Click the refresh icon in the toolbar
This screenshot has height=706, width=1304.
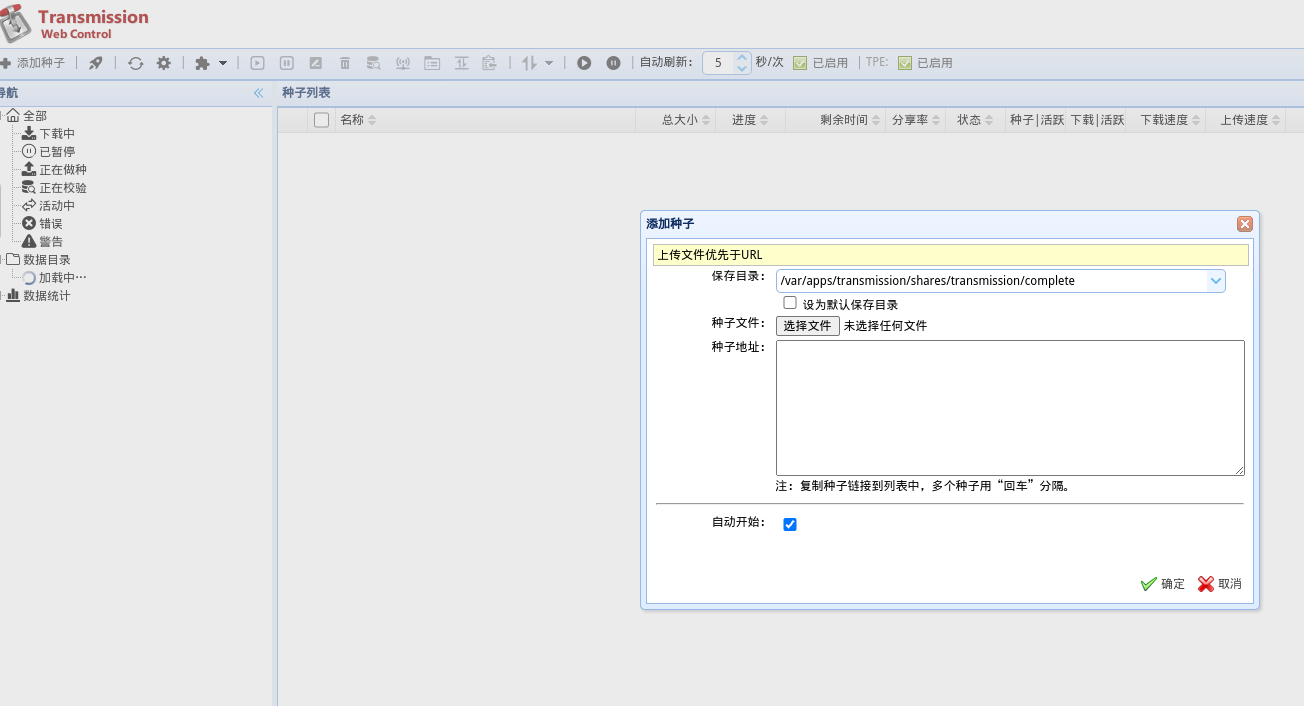[135, 63]
